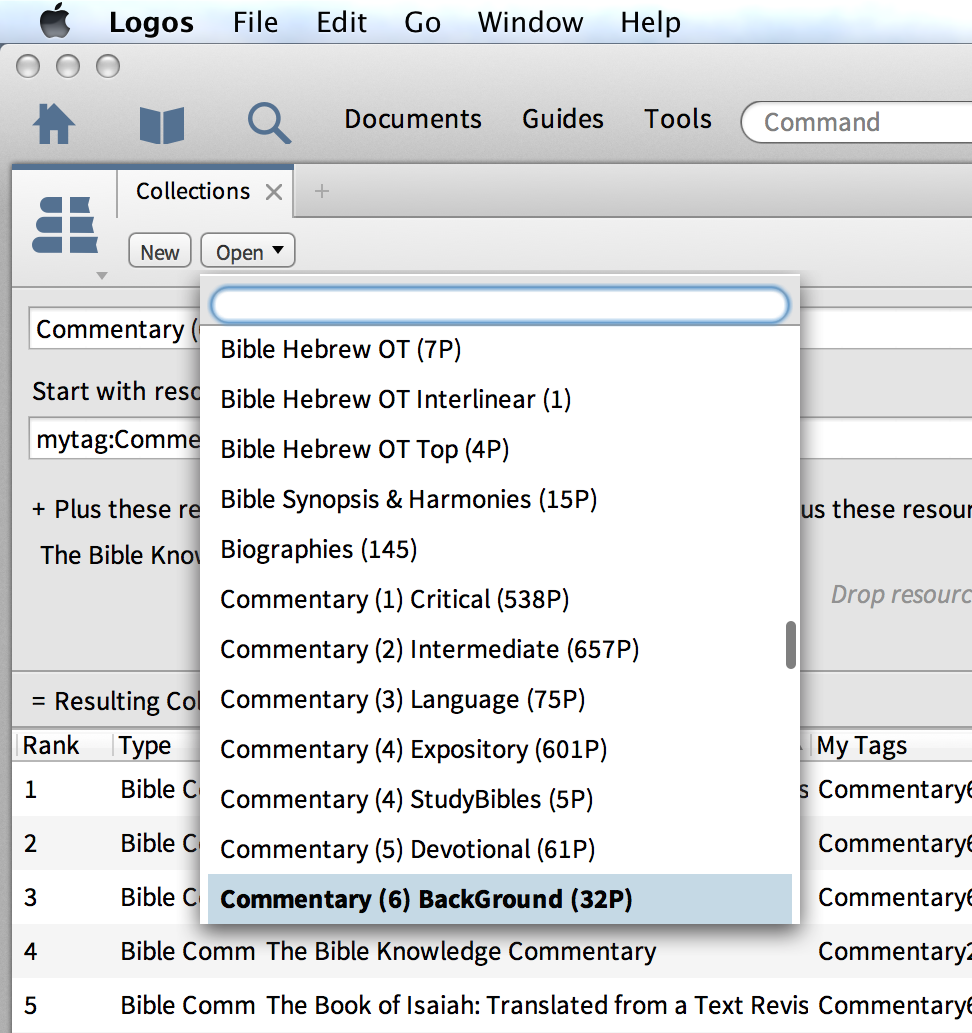Open the Logos application menu
Image resolution: width=972 pixels, height=1033 pixels.
pos(152,22)
